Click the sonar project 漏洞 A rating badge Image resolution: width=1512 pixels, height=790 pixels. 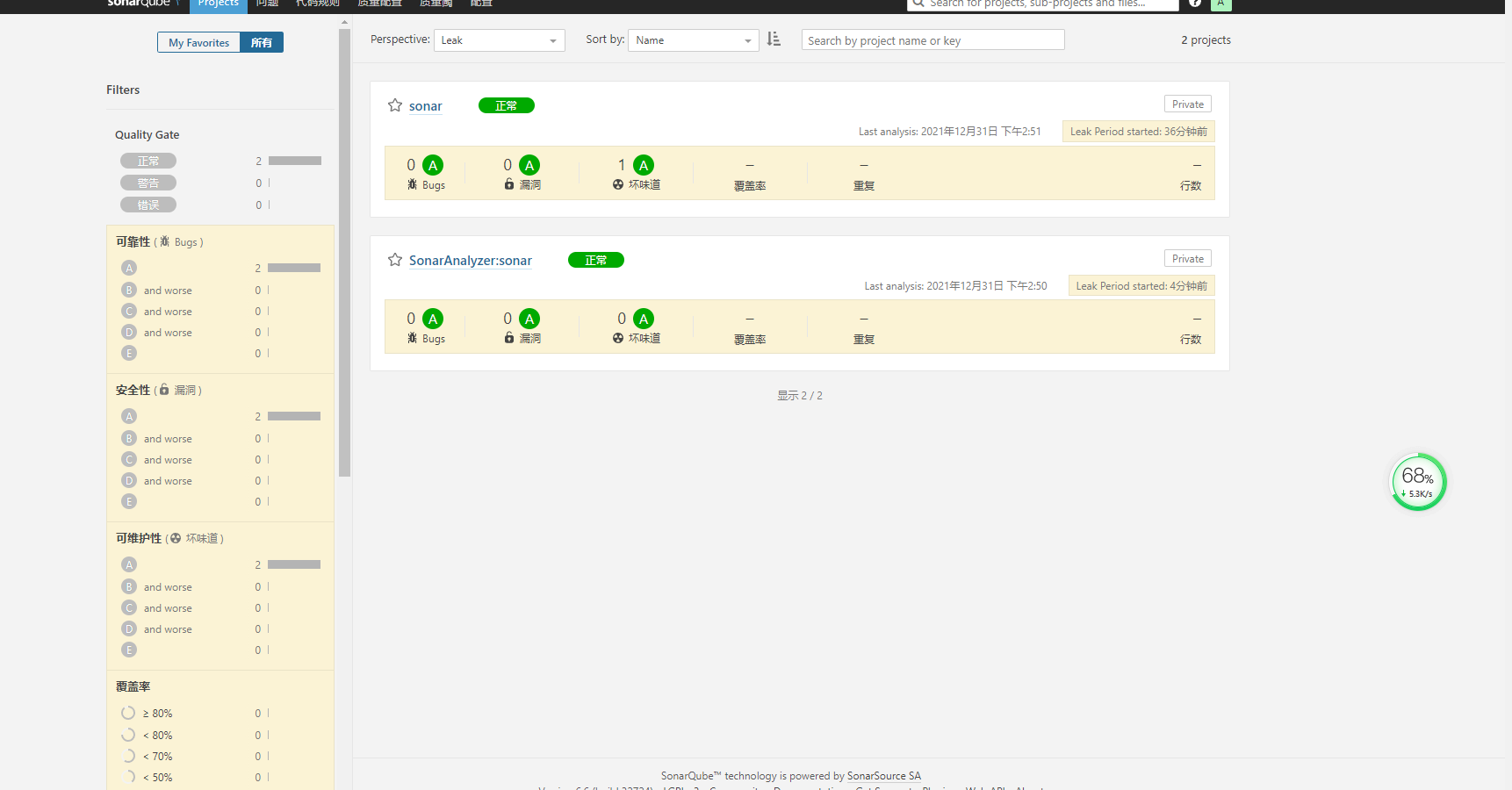coord(529,165)
